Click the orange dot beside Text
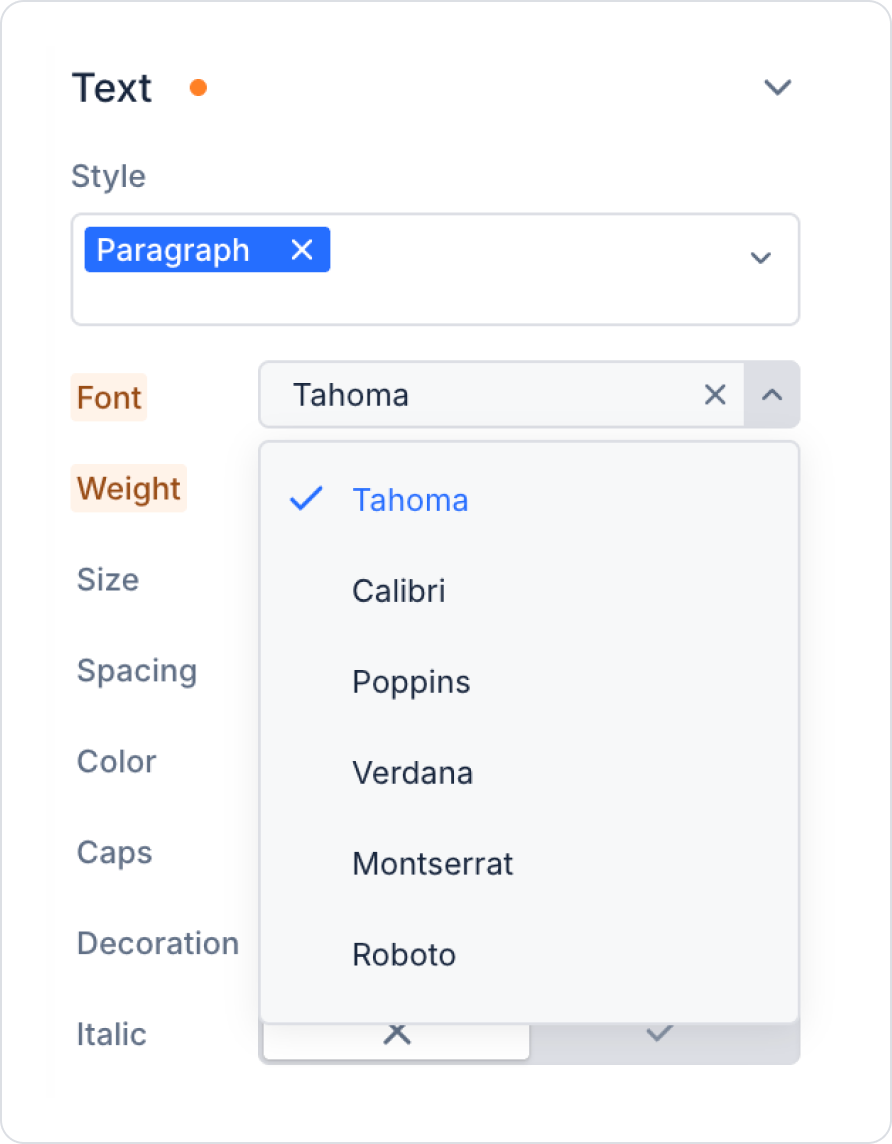892x1144 pixels. tap(198, 88)
